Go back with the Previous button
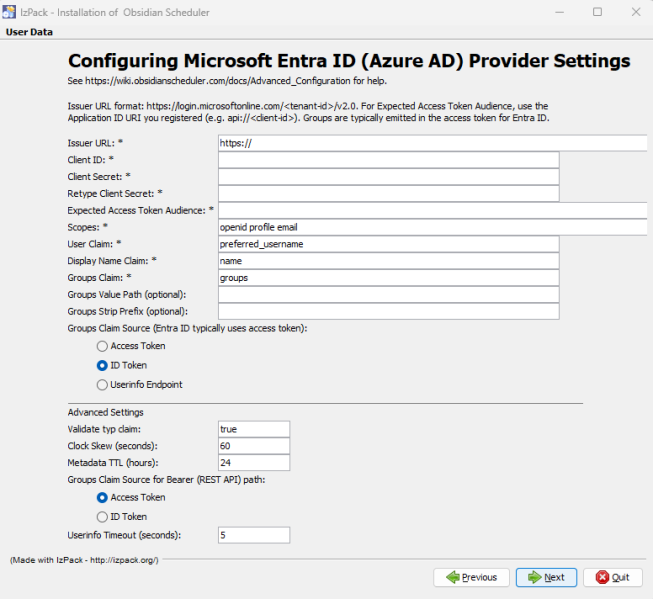The height and width of the screenshot is (599, 653). click(471, 577)
